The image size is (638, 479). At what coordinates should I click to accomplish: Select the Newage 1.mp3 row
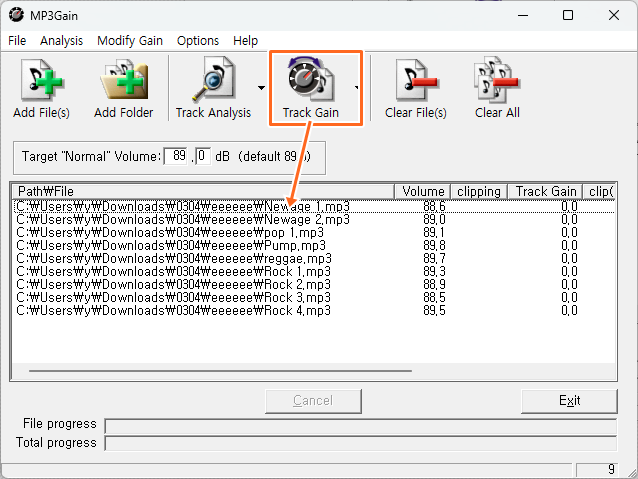(314, 206)
